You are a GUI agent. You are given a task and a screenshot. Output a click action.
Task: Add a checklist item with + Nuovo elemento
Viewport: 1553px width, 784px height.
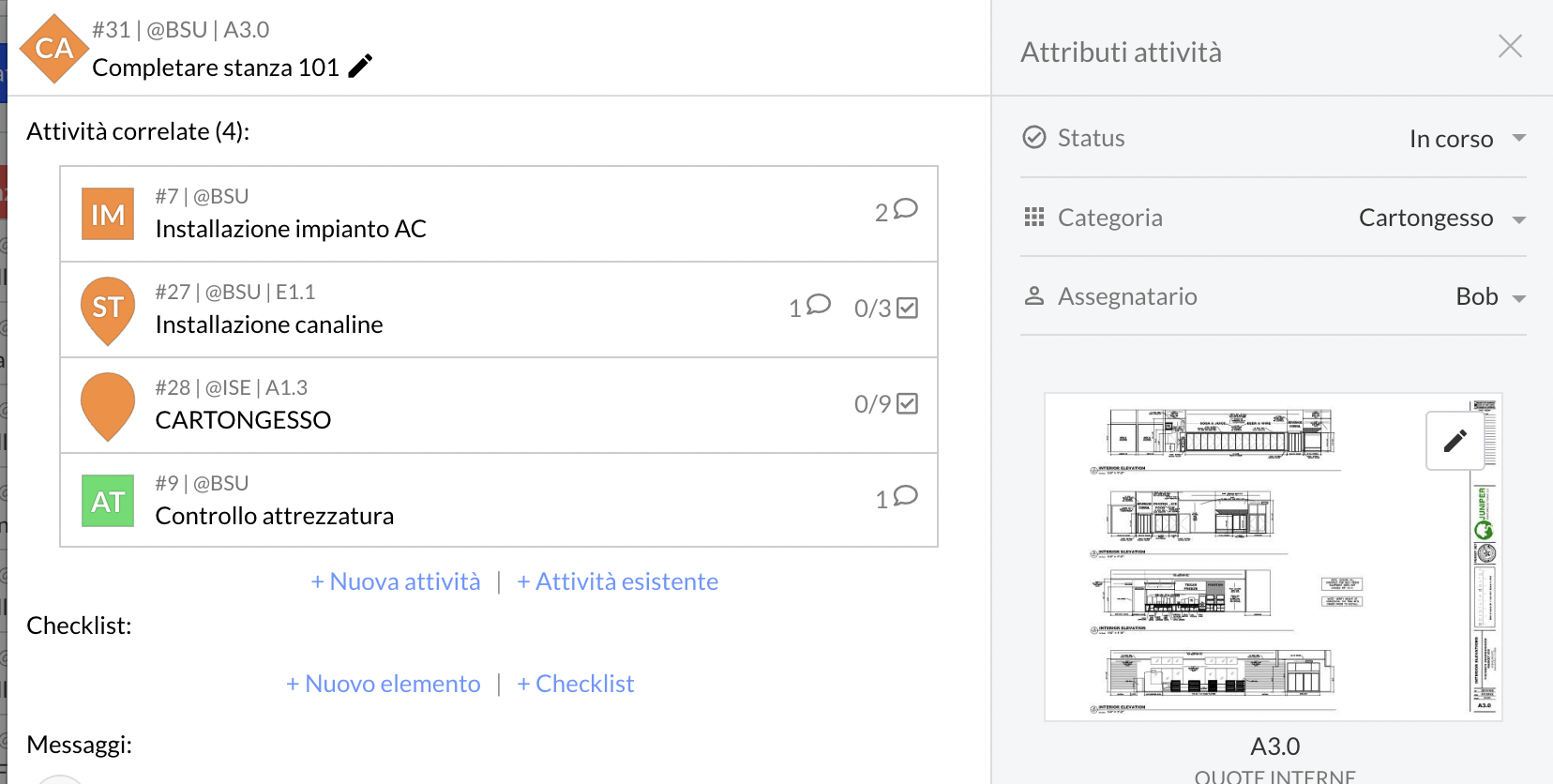pos(384,684)
